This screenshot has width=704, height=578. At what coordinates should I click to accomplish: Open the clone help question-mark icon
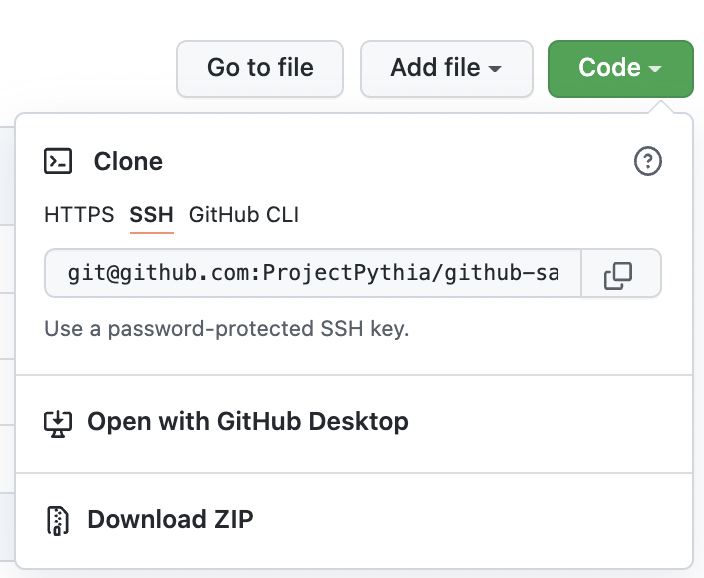[x=648, y=161]
